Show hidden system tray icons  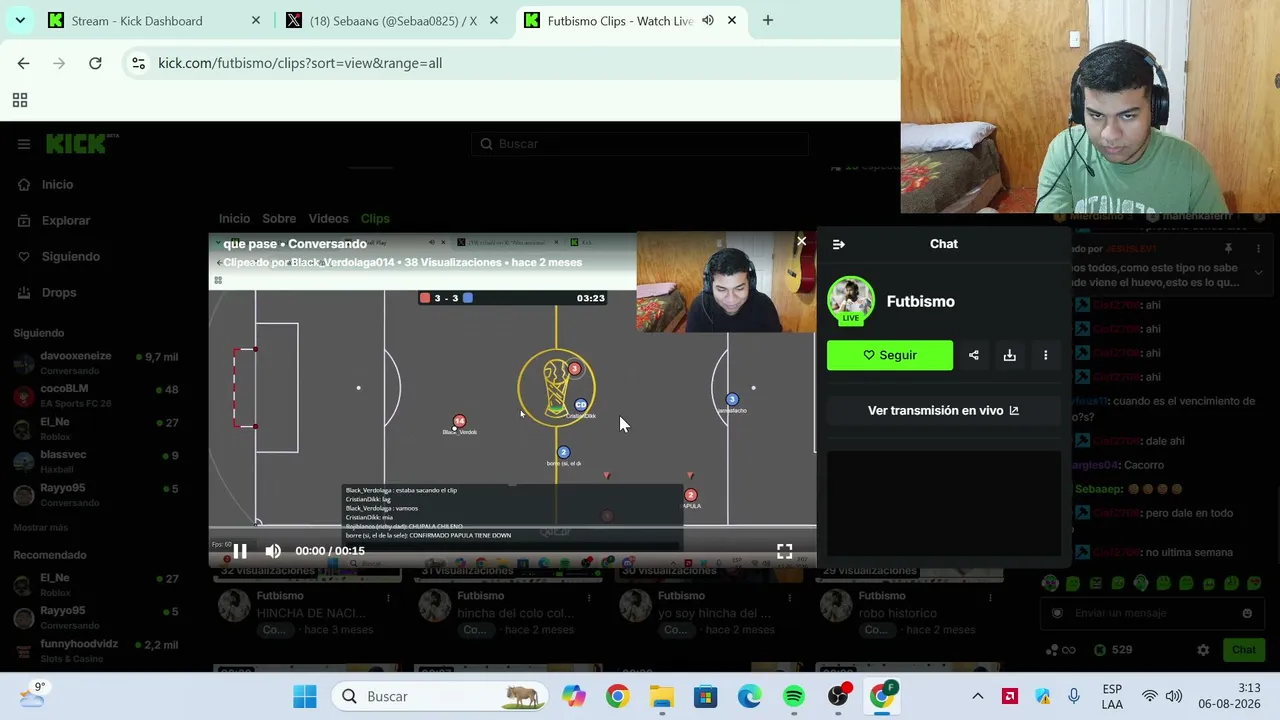[978, 696]
